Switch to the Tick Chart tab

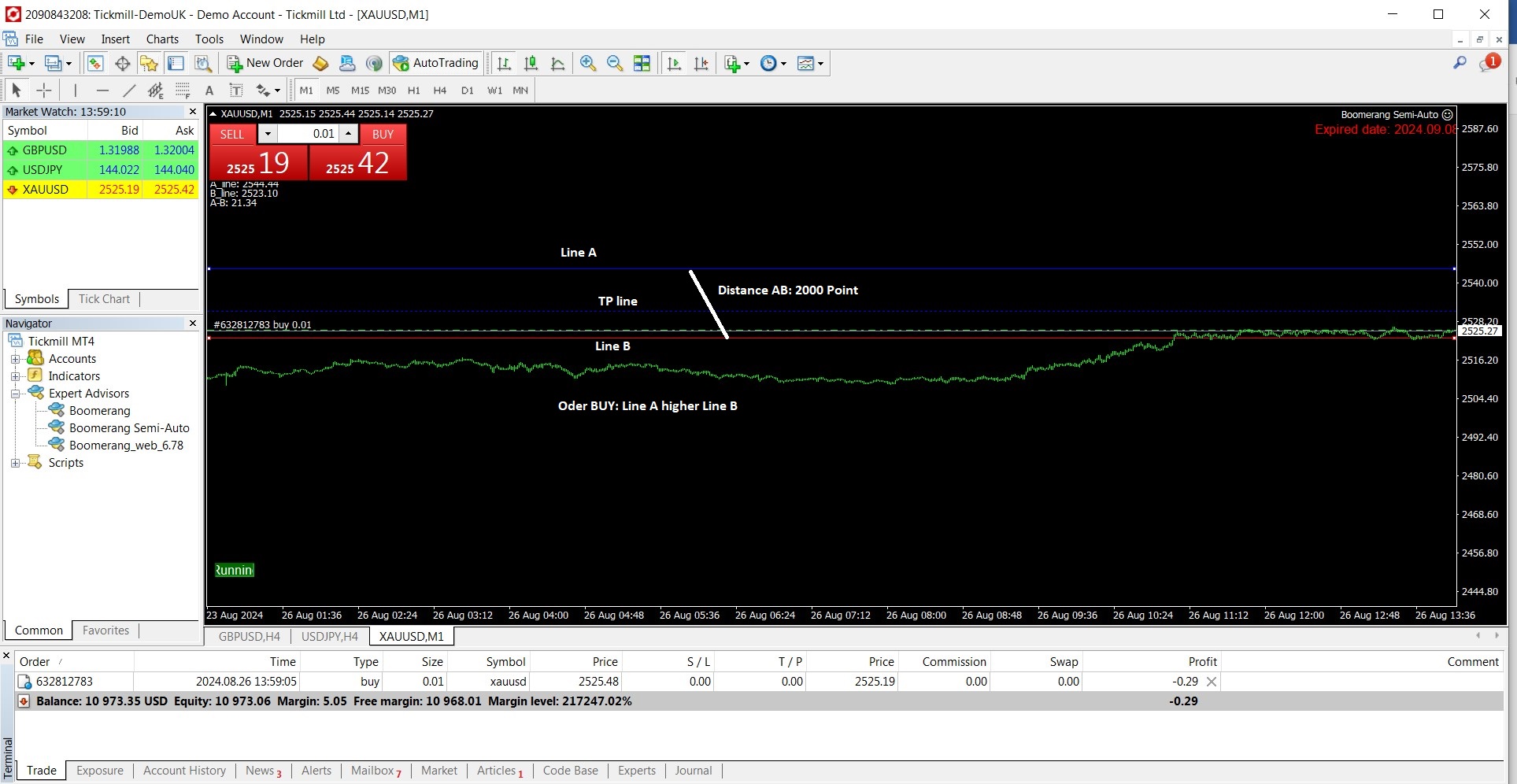click(104, 298)
